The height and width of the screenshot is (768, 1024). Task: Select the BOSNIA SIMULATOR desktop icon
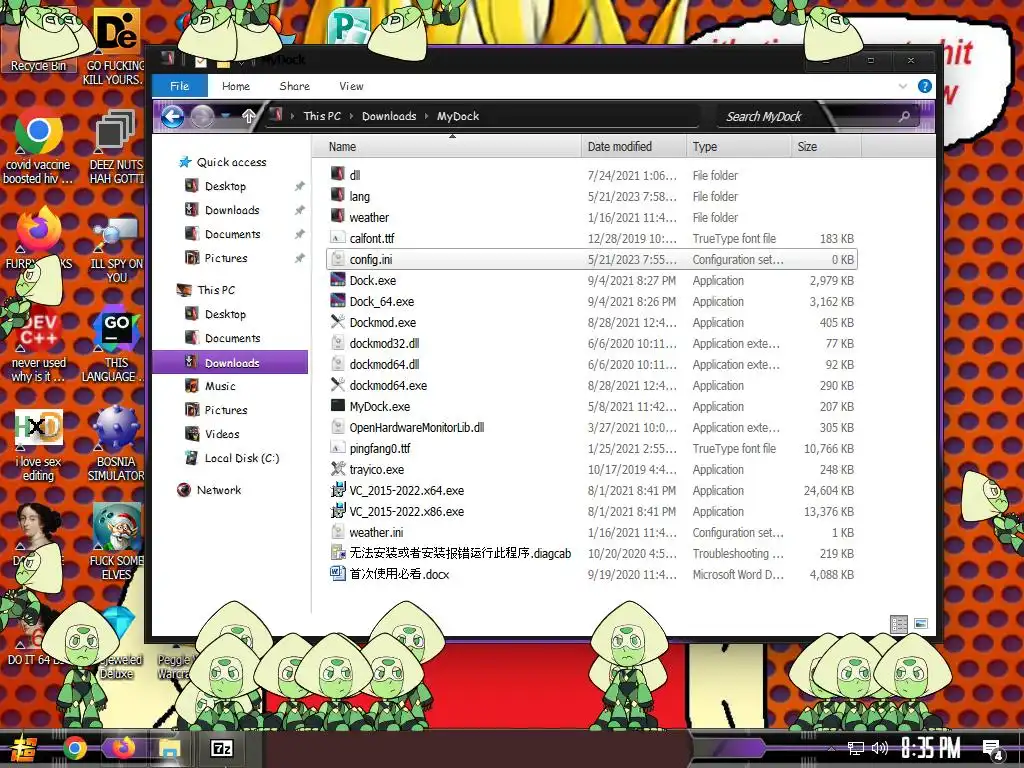116,445
